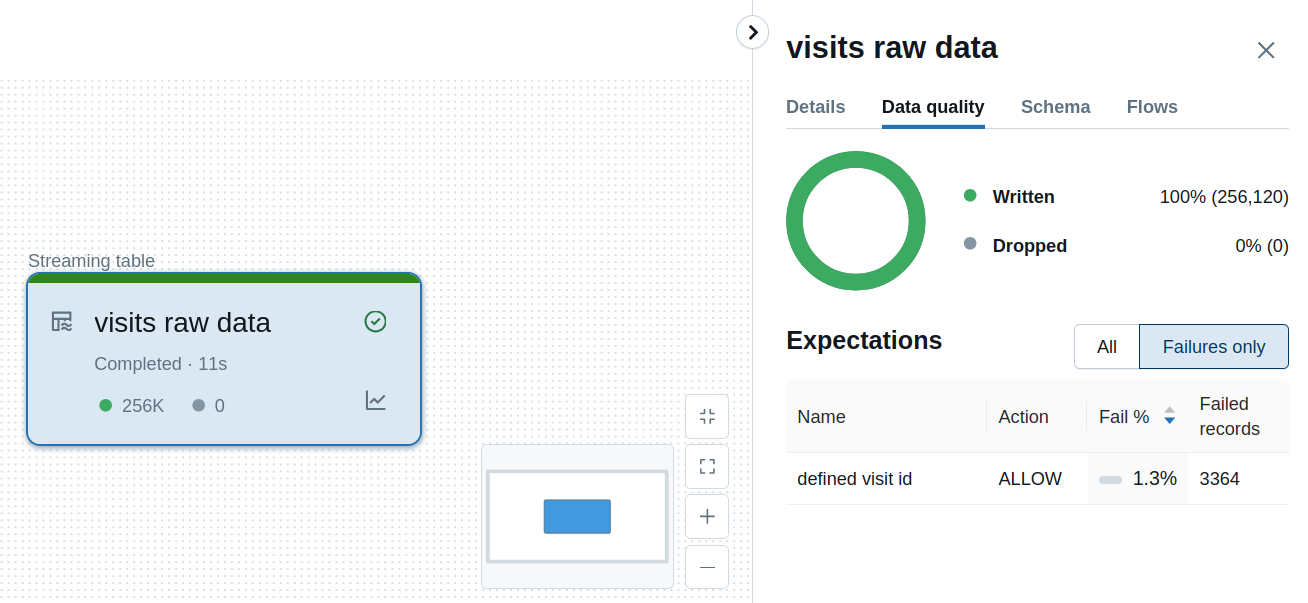The image size is (1308, 603).
Task: Click the completed checkmark status icon
Action: [375, 321]
